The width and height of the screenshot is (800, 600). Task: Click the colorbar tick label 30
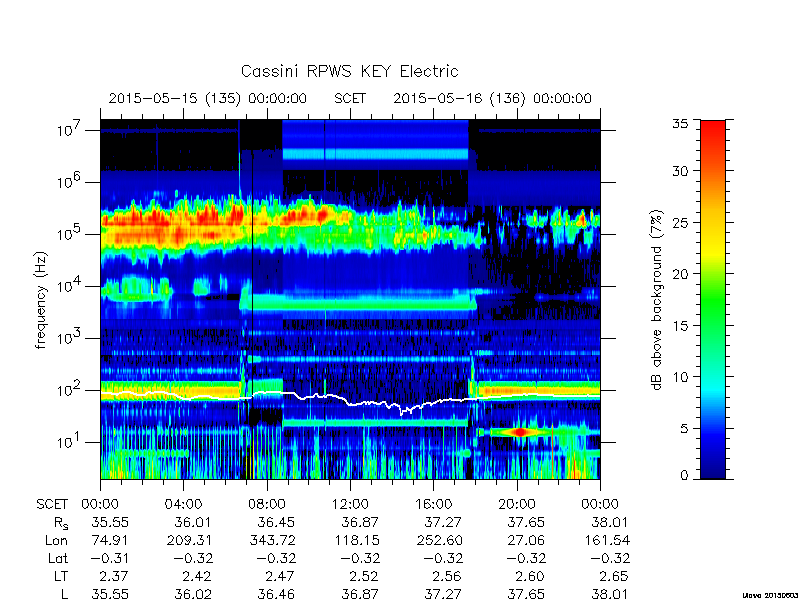680,170
